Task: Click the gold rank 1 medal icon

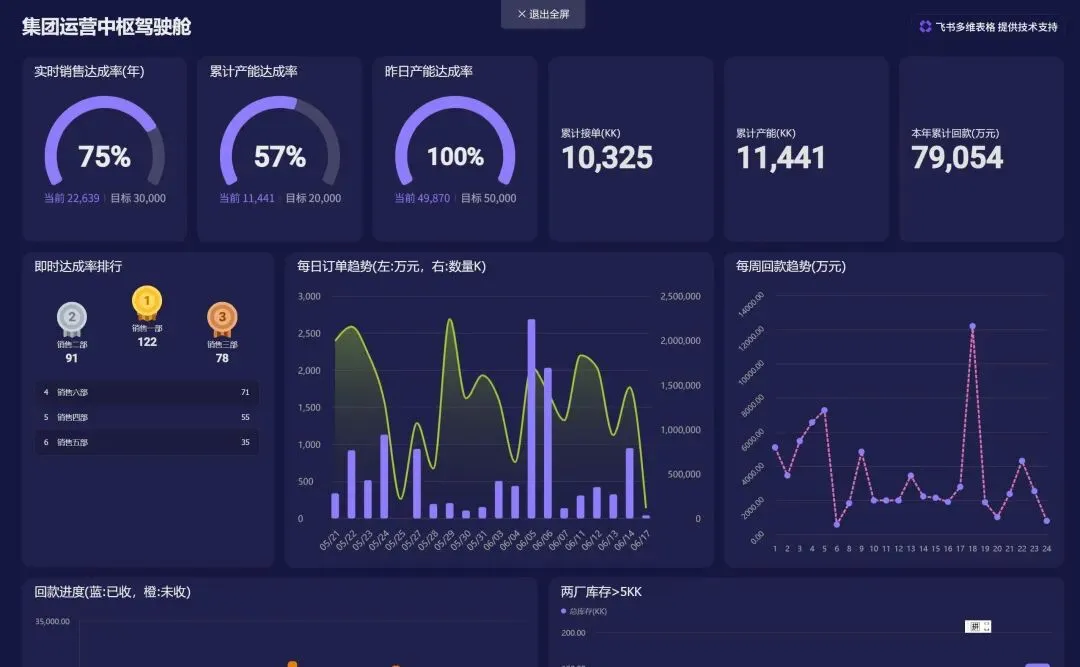Action: coord(147,302)
